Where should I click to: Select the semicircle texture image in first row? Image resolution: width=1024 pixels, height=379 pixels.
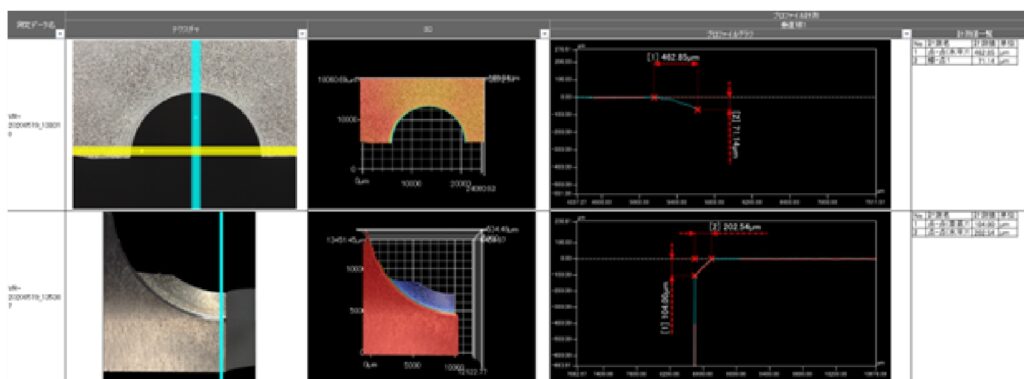click(184, 124)
